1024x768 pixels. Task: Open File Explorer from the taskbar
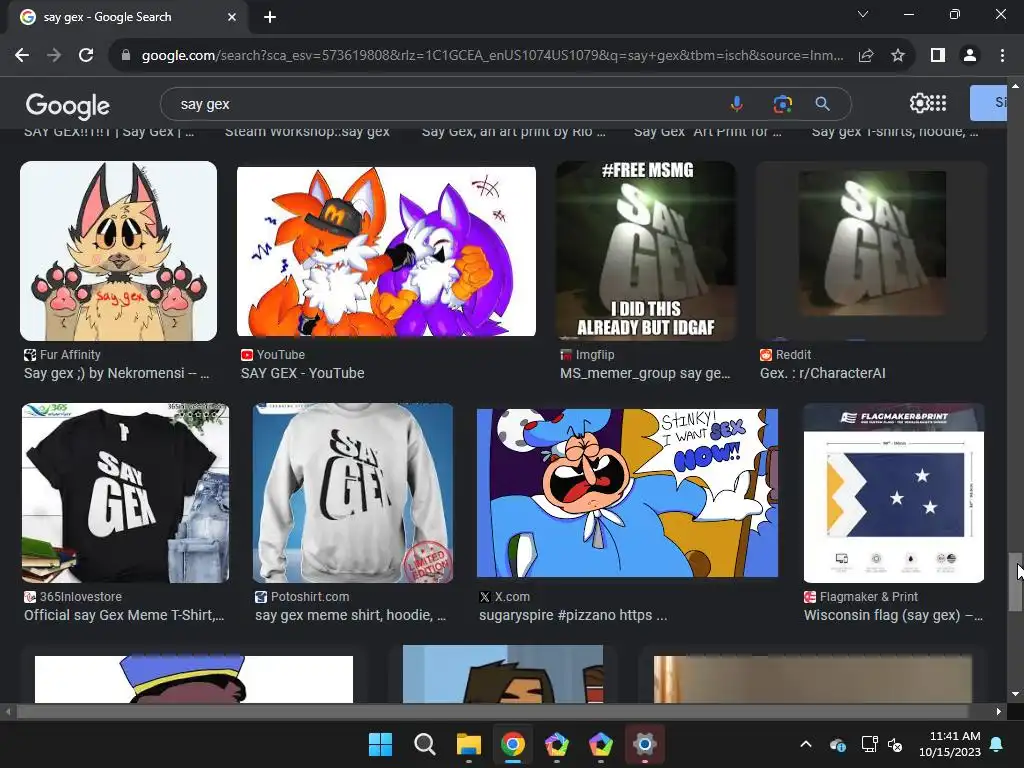coord(468,744)
